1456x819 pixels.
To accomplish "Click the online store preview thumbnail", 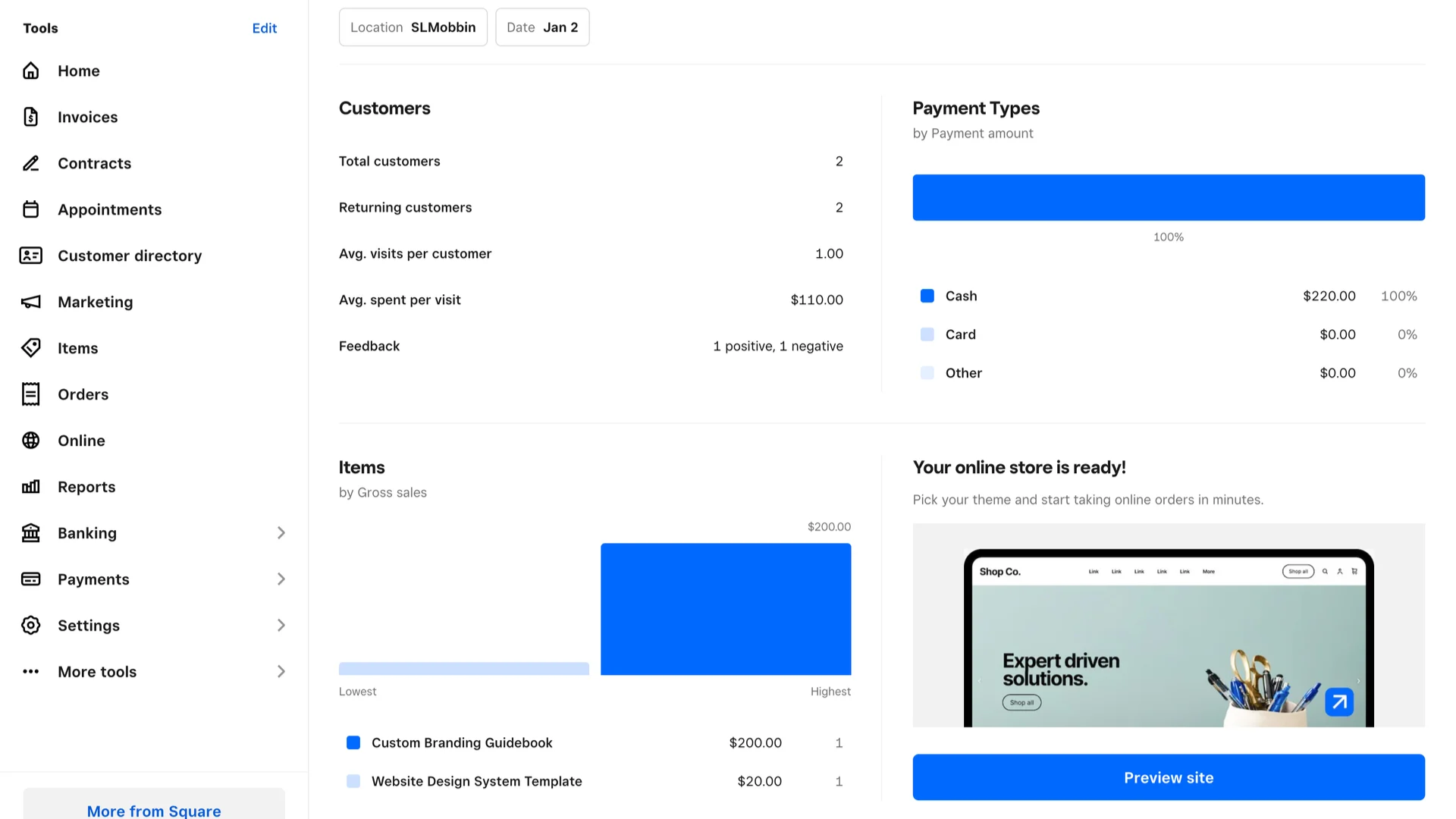I will point(1168,626).
